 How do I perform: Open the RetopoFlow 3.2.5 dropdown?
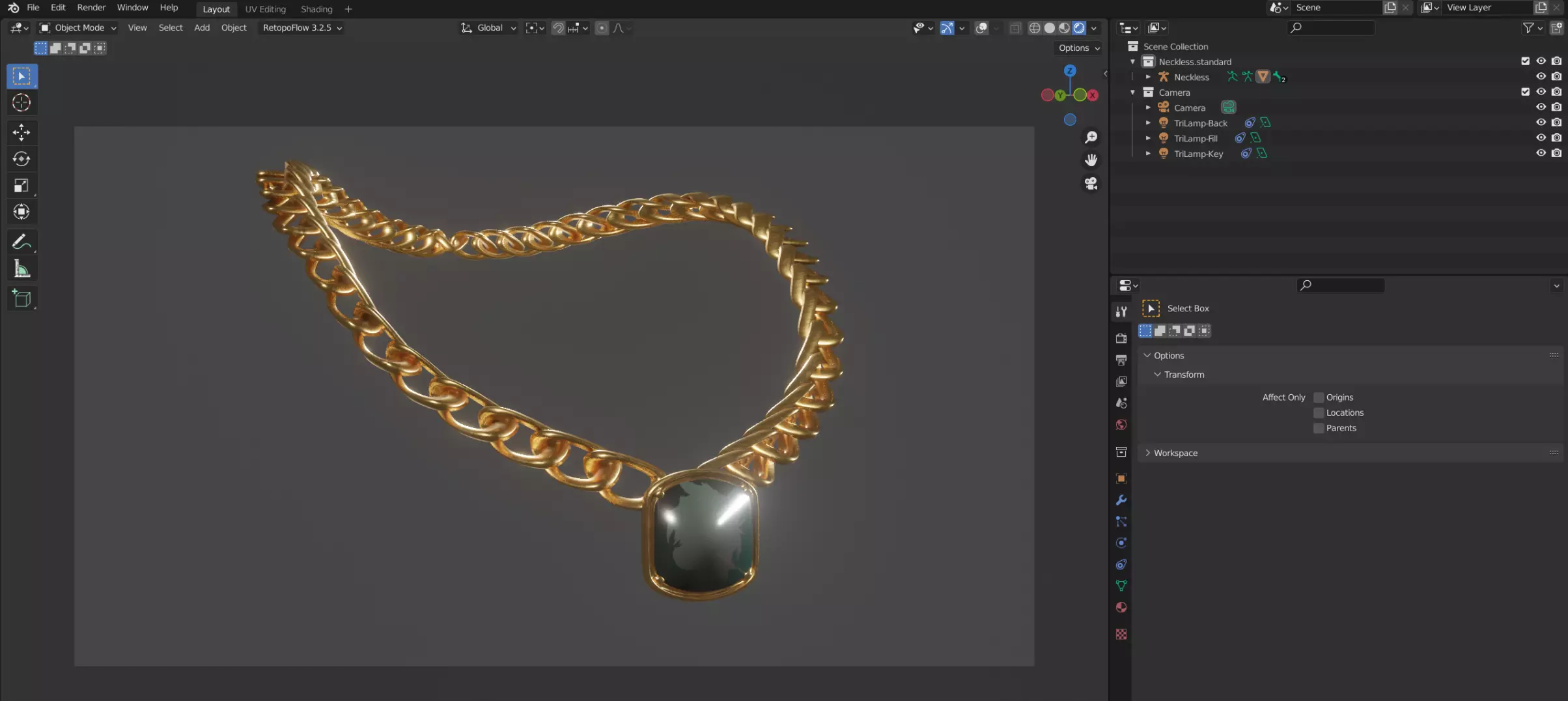302,28
